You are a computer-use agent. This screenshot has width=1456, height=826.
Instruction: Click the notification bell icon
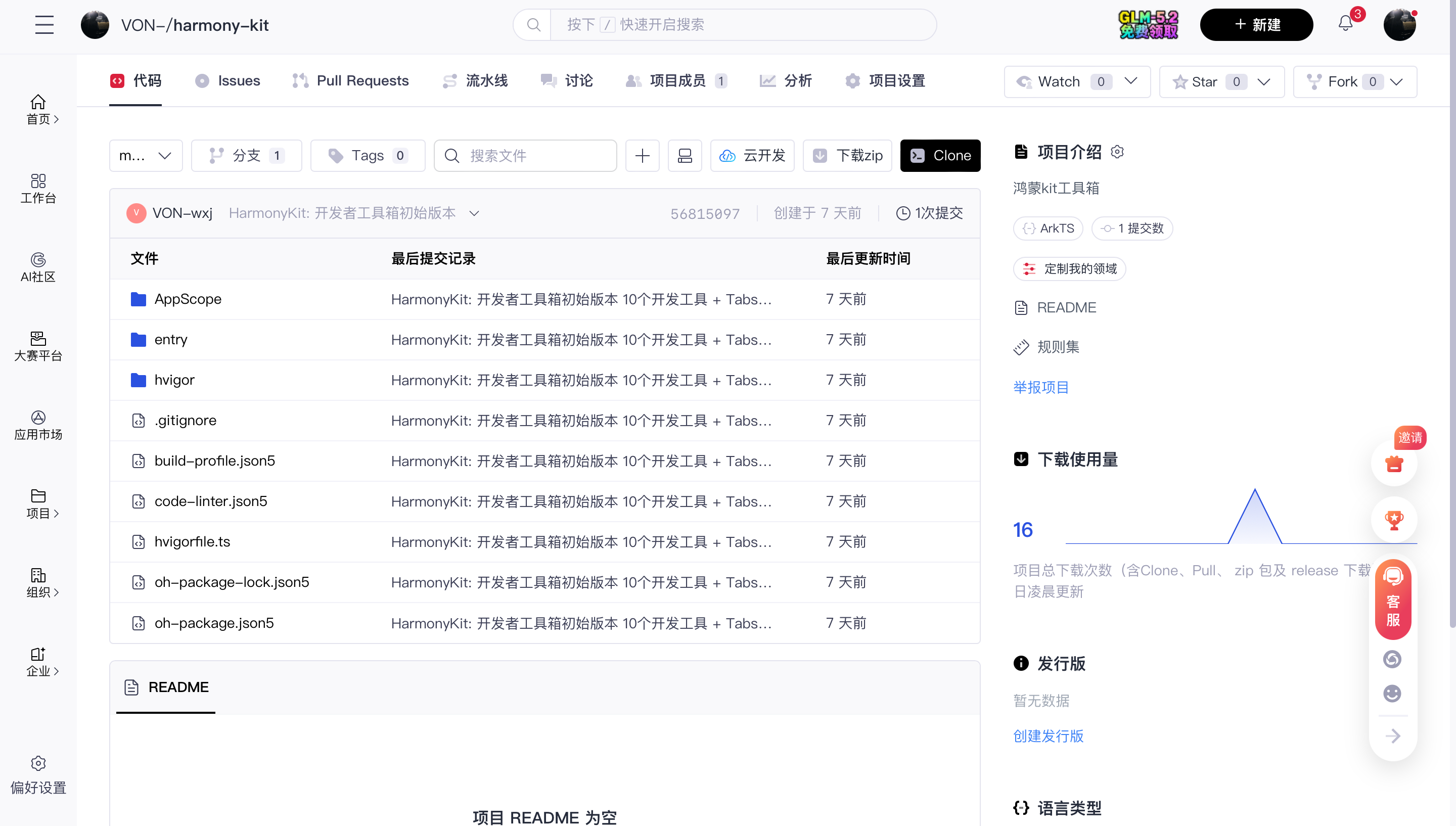[x=1345, y=24]
